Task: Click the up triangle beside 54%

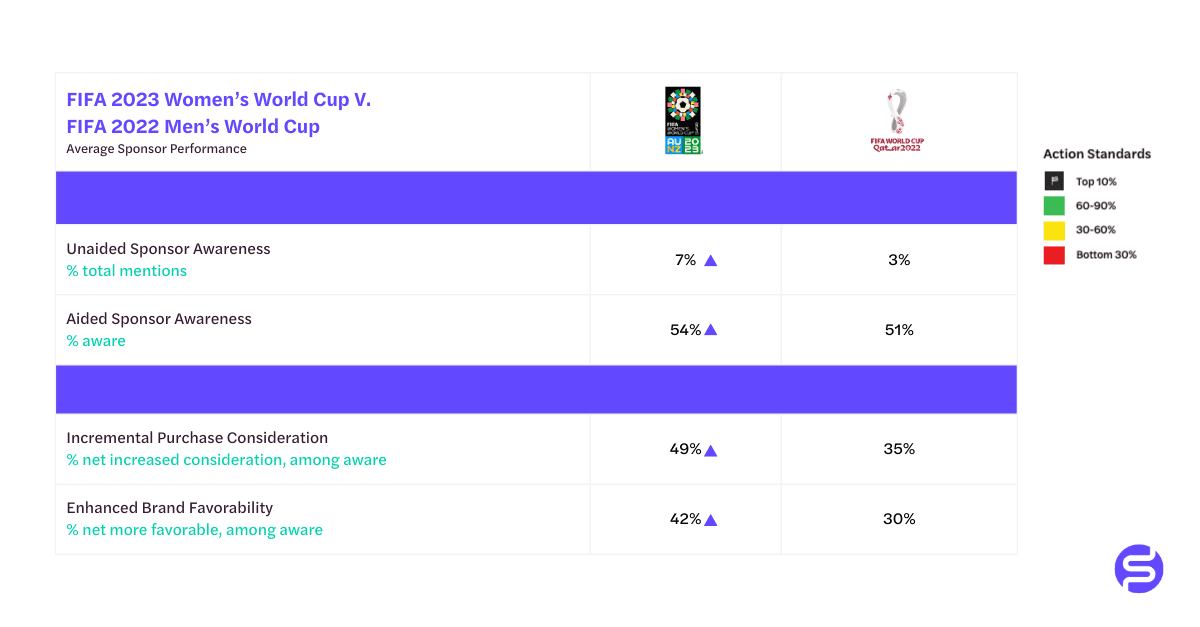Action: pos(711,330)
